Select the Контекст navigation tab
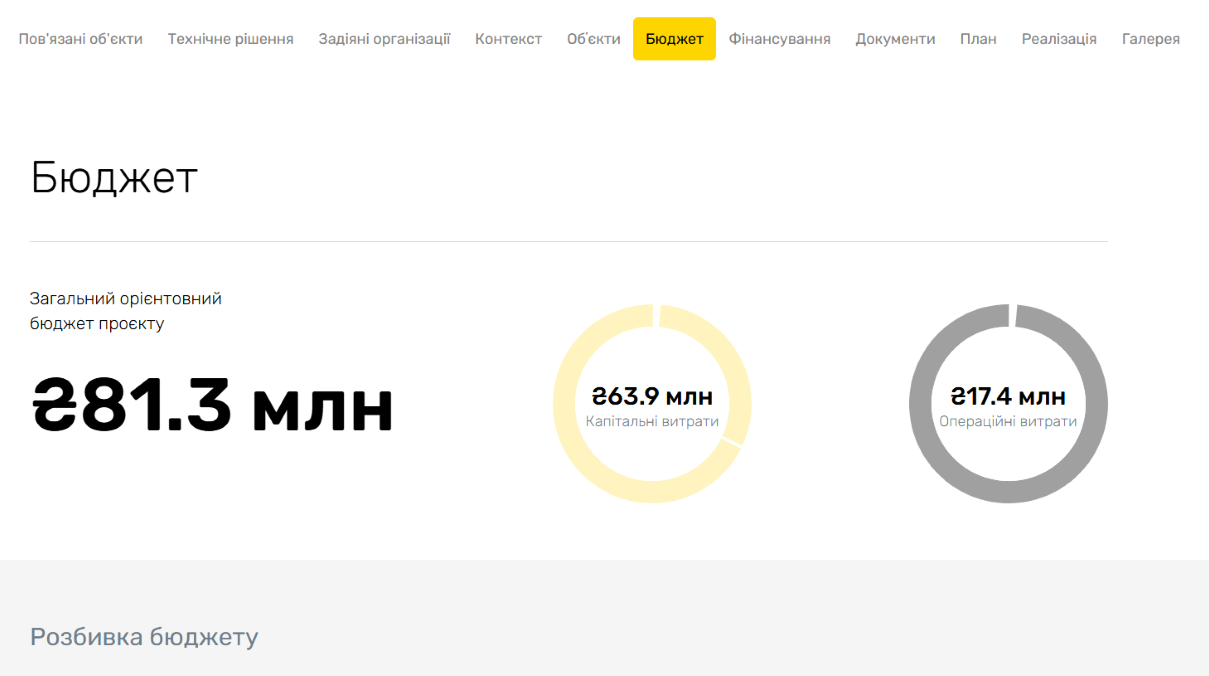The width and height of the screenshot is (1209, 676). click(x=508, y=39)
